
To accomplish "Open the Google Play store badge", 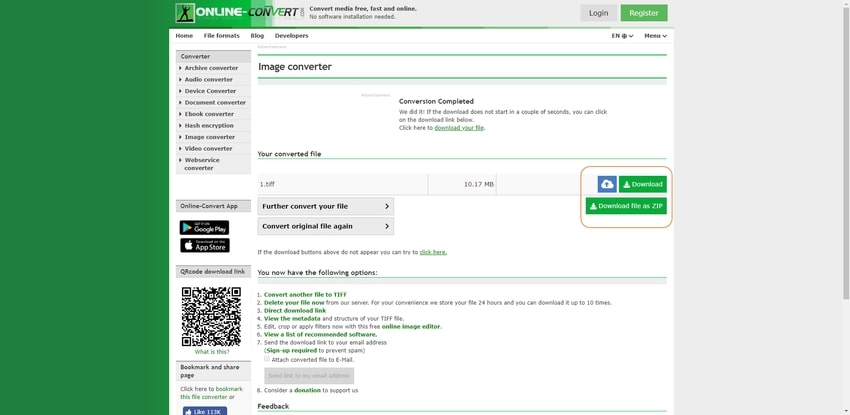I will pos(204,228).
